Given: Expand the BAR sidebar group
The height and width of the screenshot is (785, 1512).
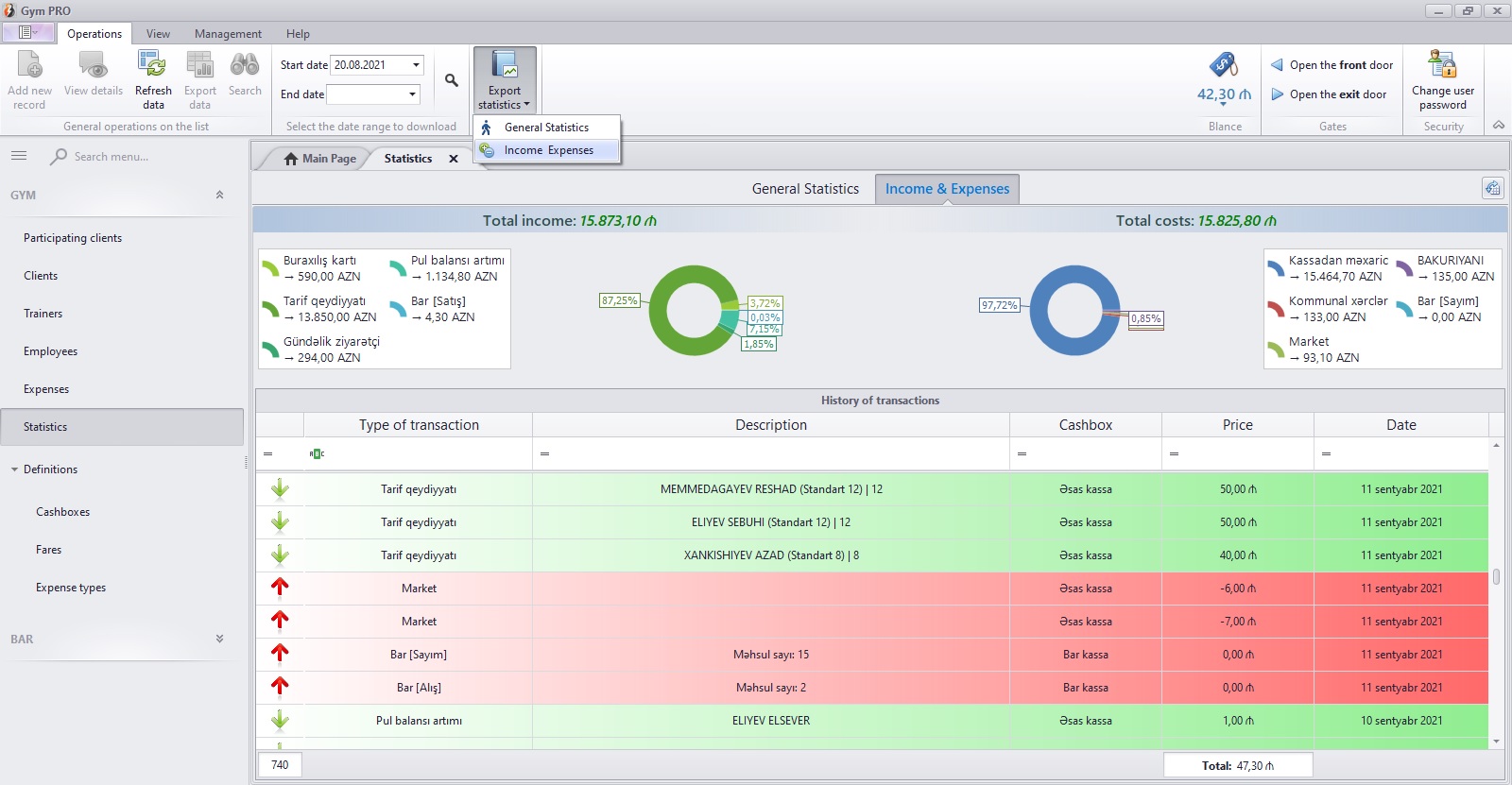Looking at the screenshot, I should [x=219, y=640].
